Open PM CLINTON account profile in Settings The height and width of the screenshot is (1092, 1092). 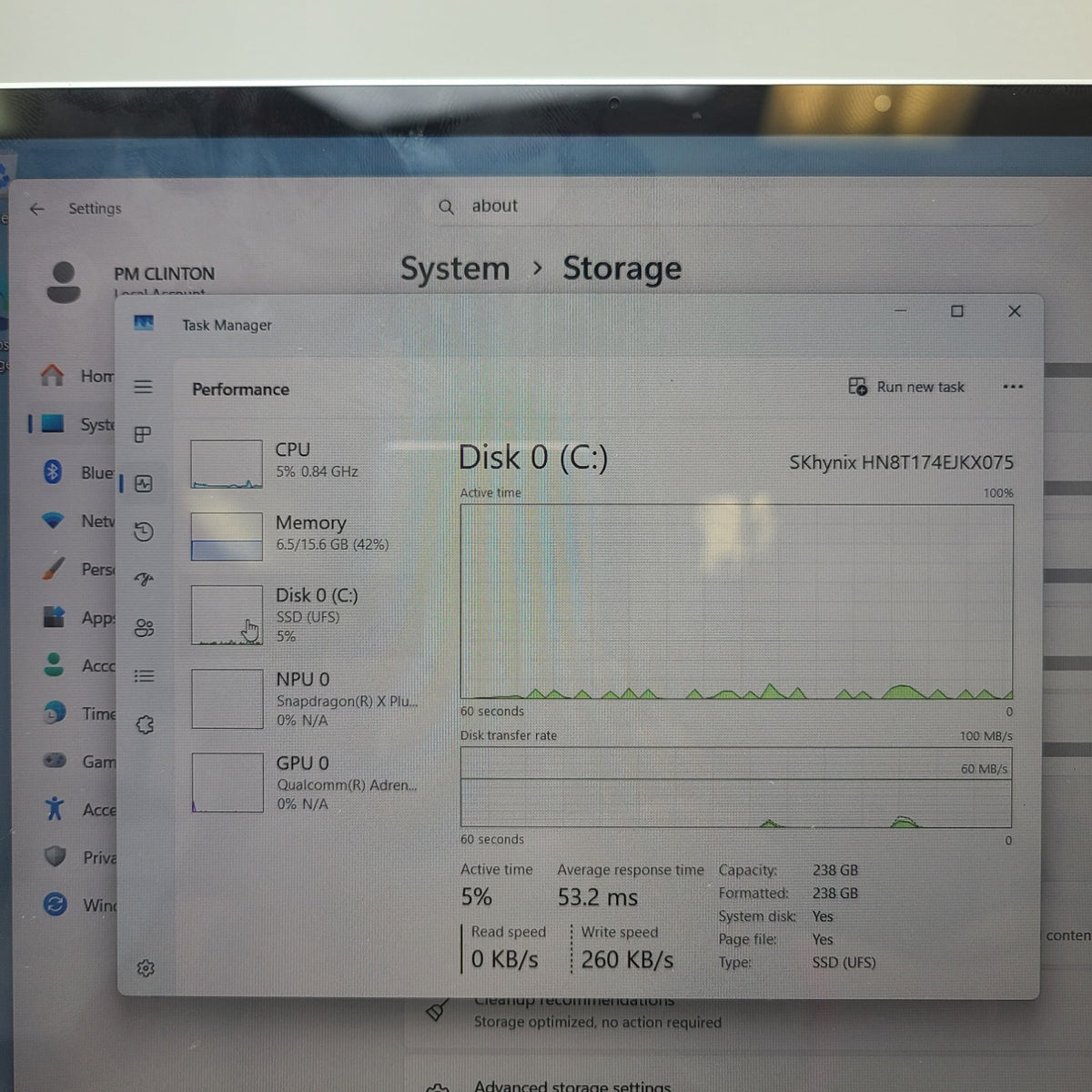click(132, 280)
